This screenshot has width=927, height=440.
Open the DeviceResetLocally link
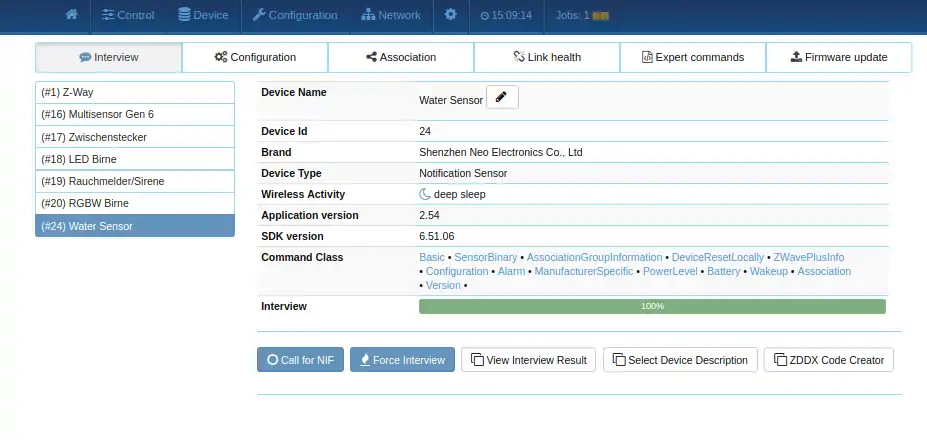pos(718,257)
